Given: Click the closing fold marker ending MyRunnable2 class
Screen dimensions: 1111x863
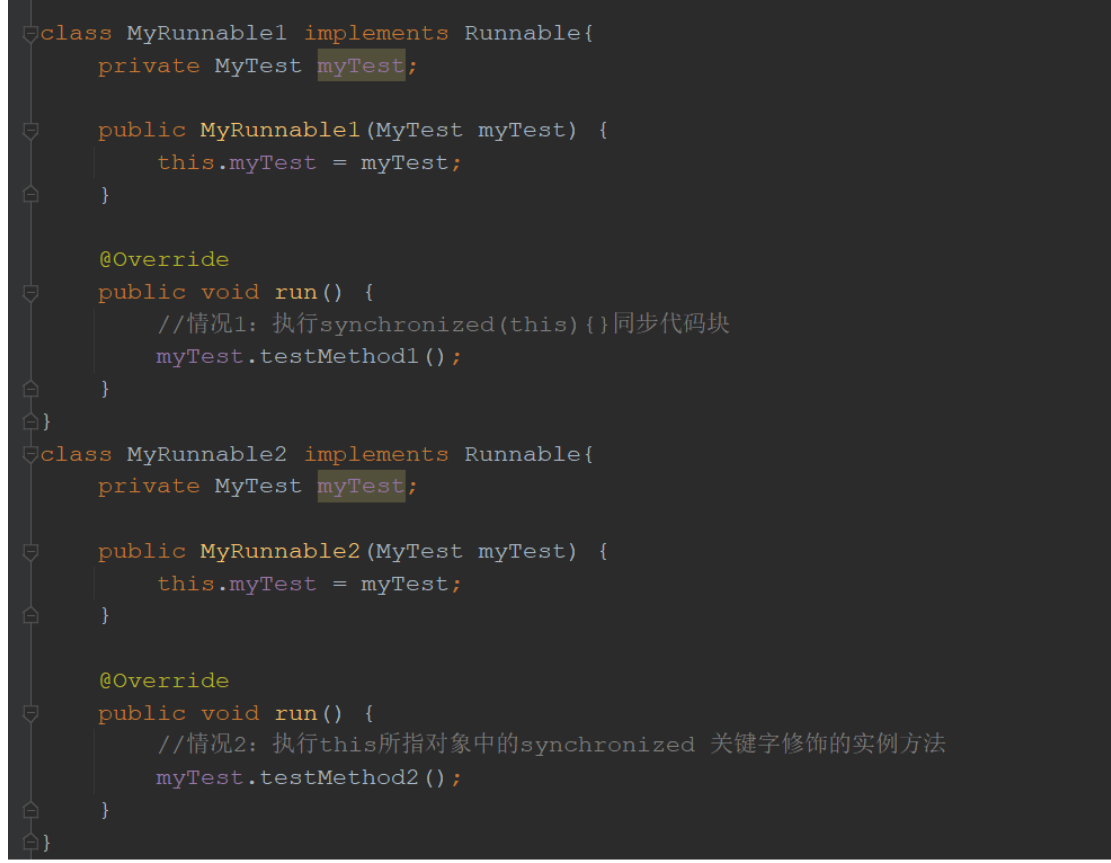Looking at the screenshot, I should 31,841.
